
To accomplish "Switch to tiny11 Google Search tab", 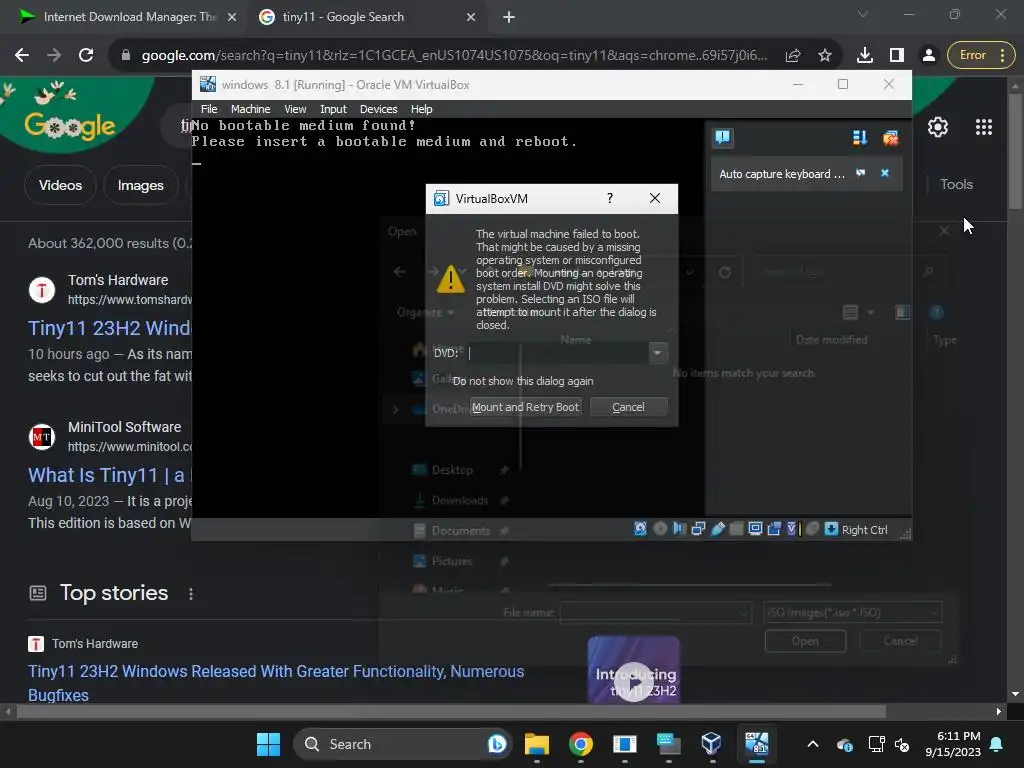I will (366, 17).
